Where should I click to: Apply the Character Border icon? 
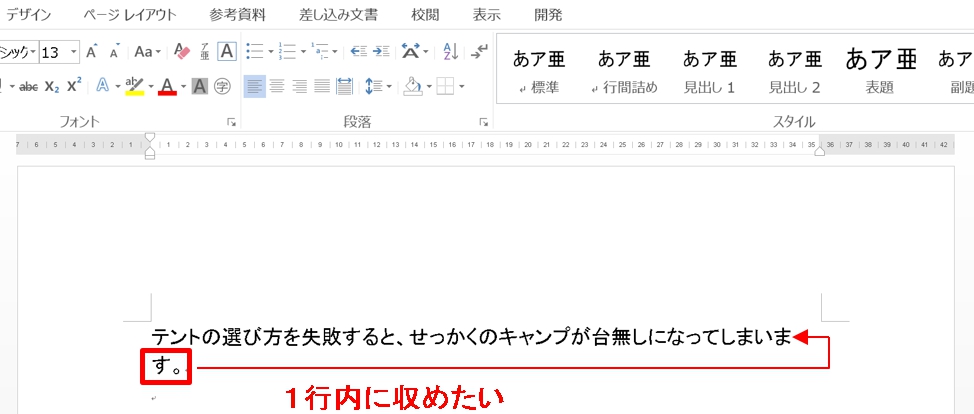coord(227,52)
